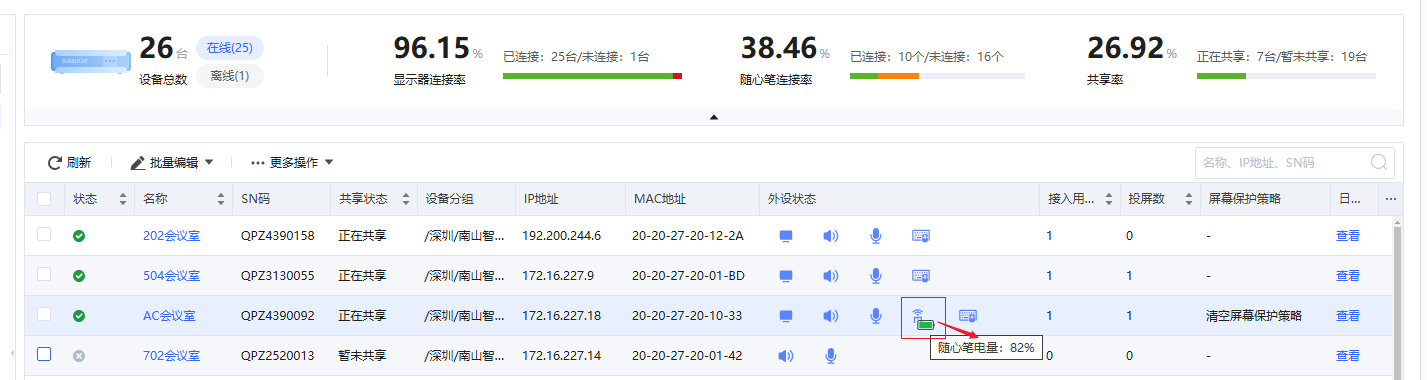
Task: Click 查看 link in 702会议室 row
Action: pos(1348,355)
